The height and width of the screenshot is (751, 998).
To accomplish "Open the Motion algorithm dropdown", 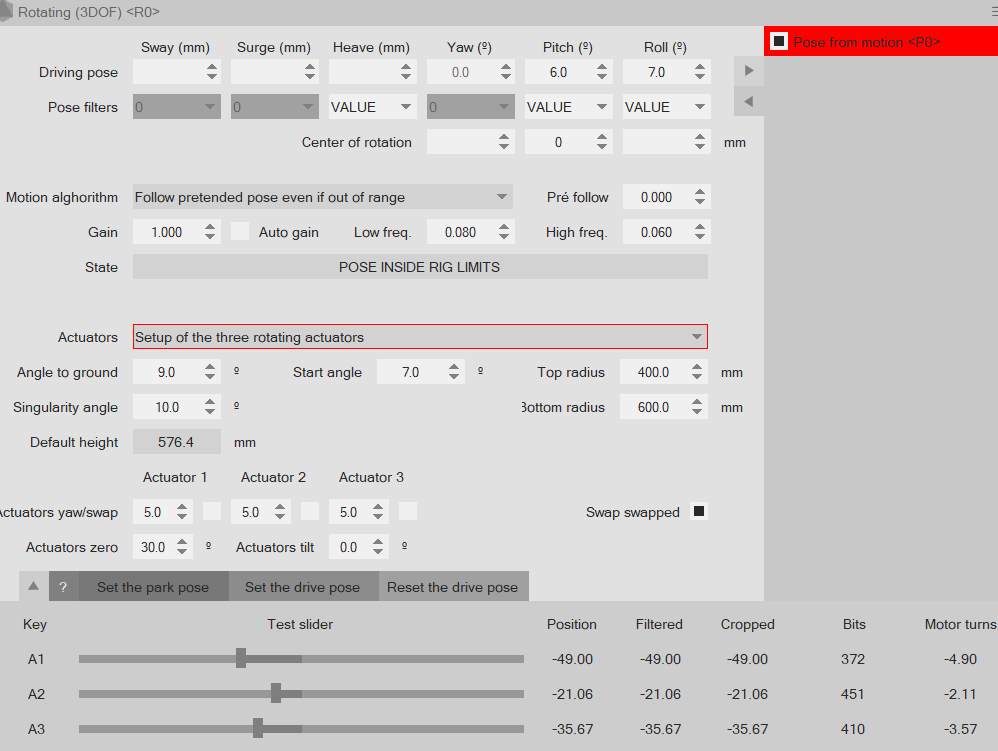I will pos(322,197).
